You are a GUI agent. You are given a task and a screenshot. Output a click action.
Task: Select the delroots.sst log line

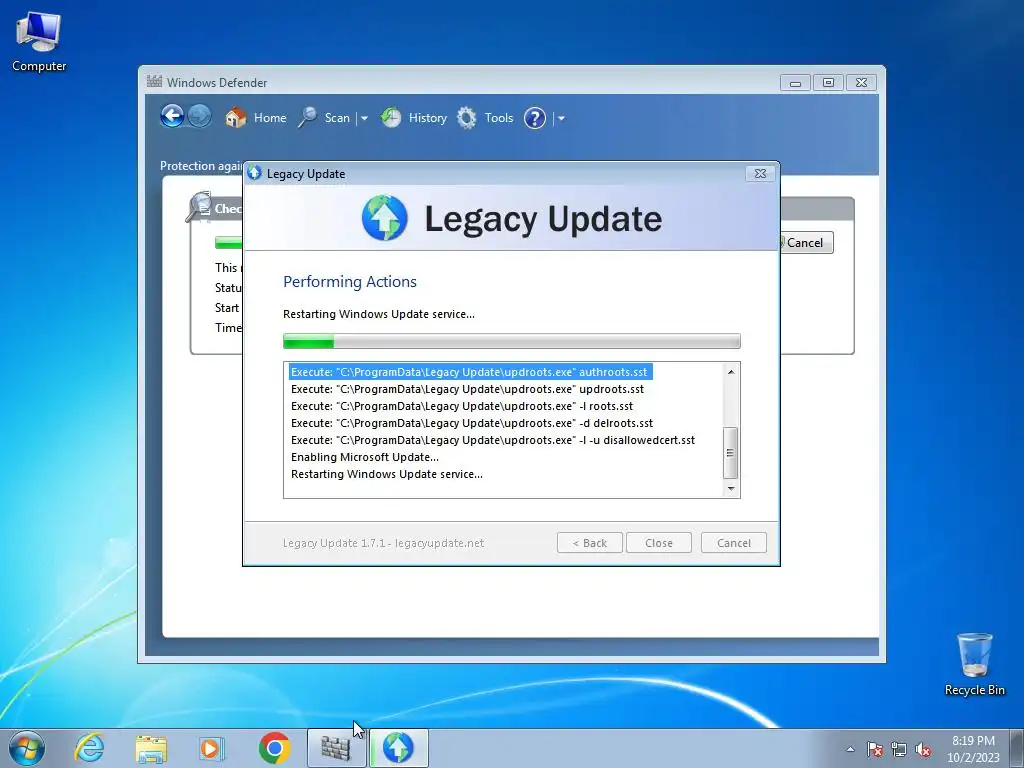tap(472, 423)
